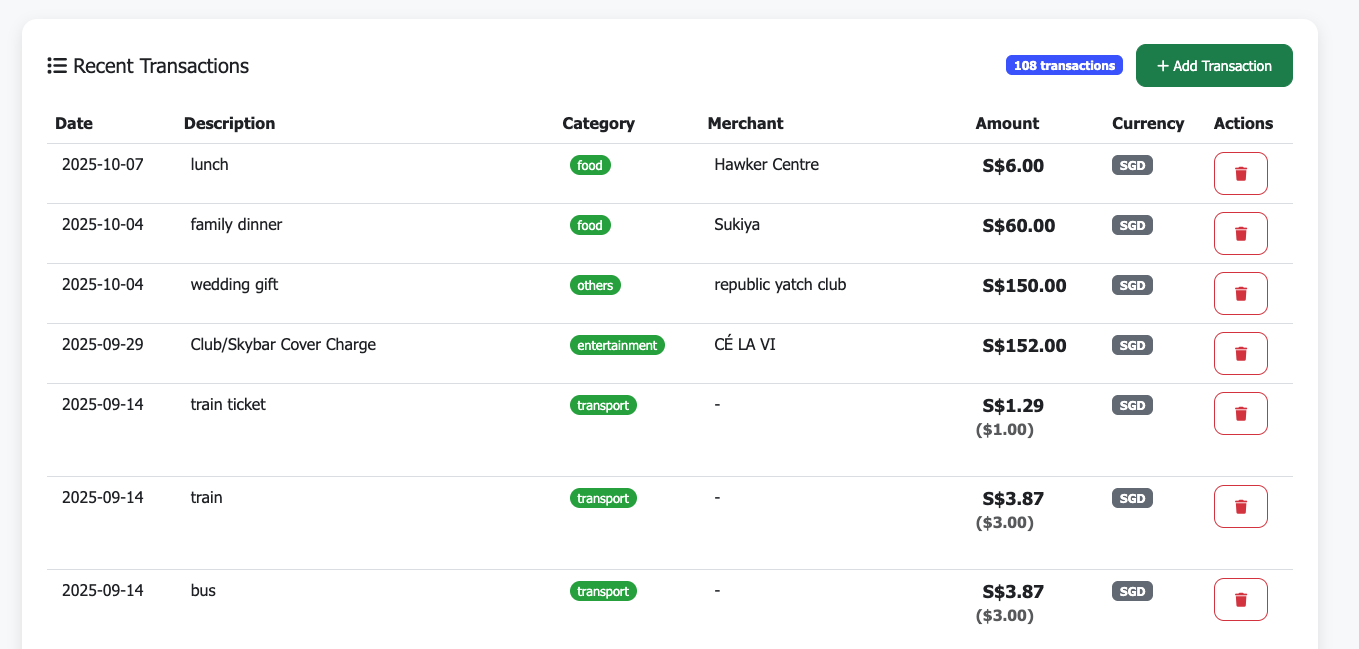This screenshot has width=1359, height=649.
Task: Click the SGD badge on the lunch row
Action: point(1131,165)
